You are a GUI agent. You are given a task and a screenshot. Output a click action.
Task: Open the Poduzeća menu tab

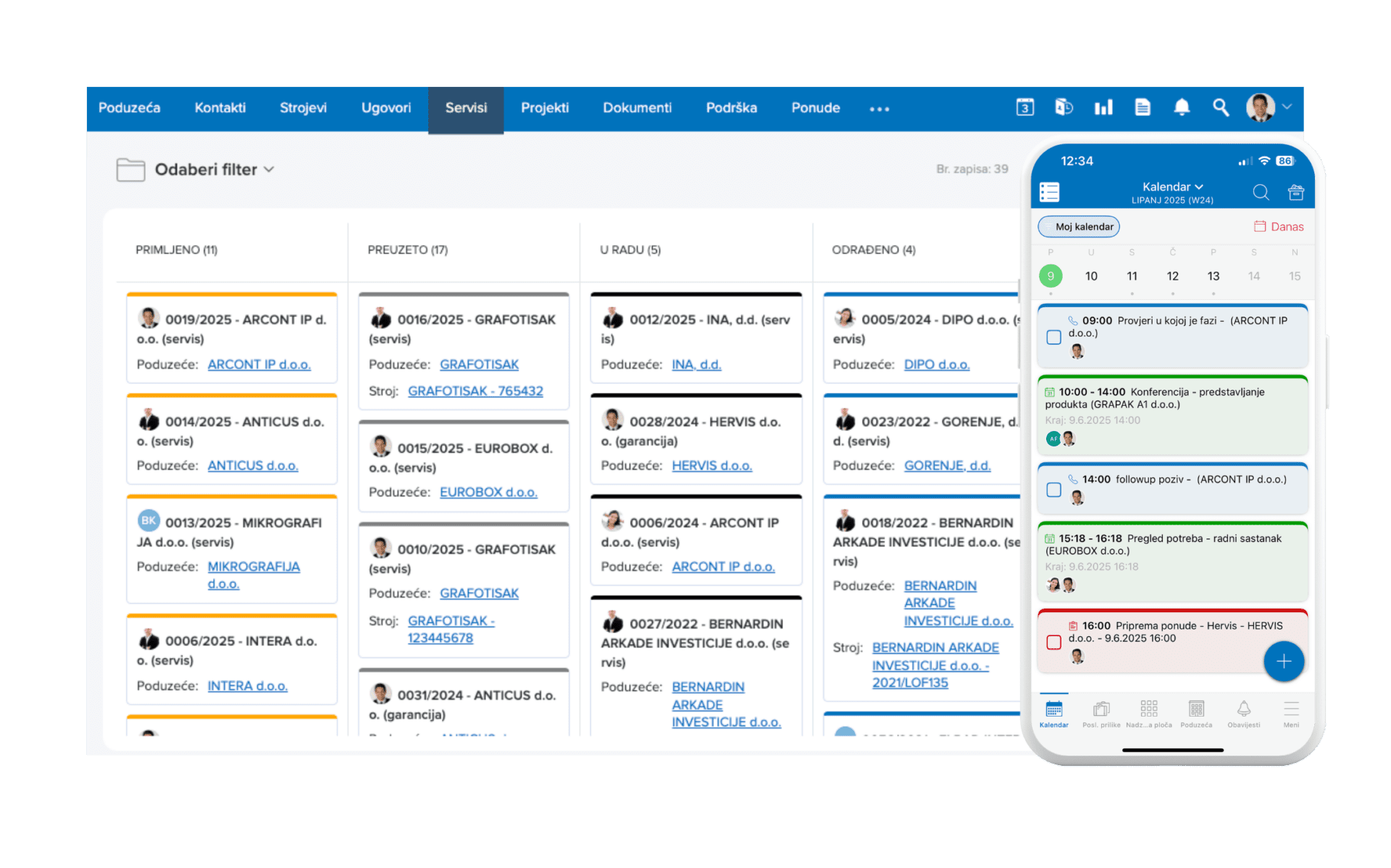pyautogui.click(x=129, y=108)
